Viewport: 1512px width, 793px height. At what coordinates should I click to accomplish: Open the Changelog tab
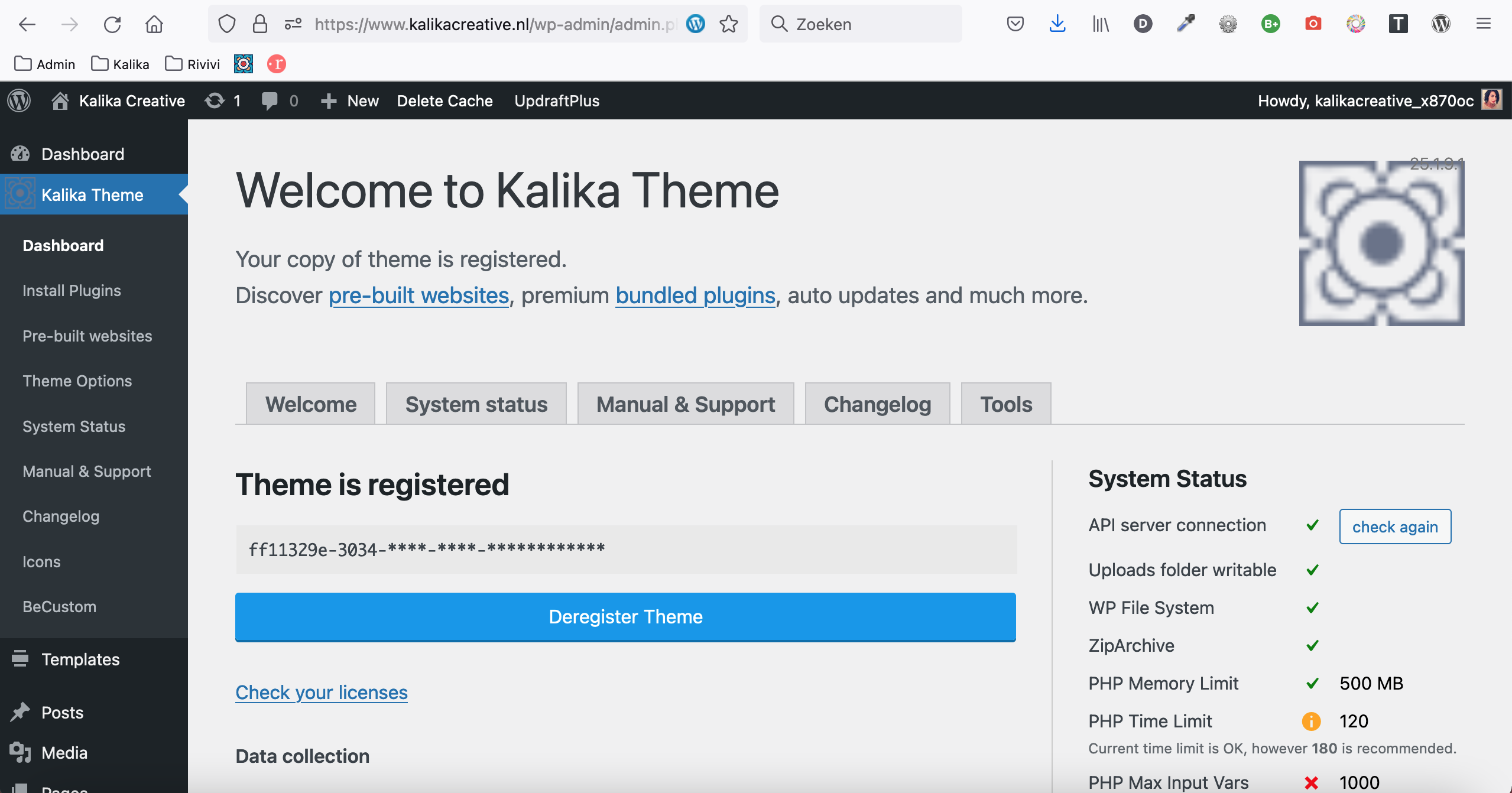click(878, 404)
